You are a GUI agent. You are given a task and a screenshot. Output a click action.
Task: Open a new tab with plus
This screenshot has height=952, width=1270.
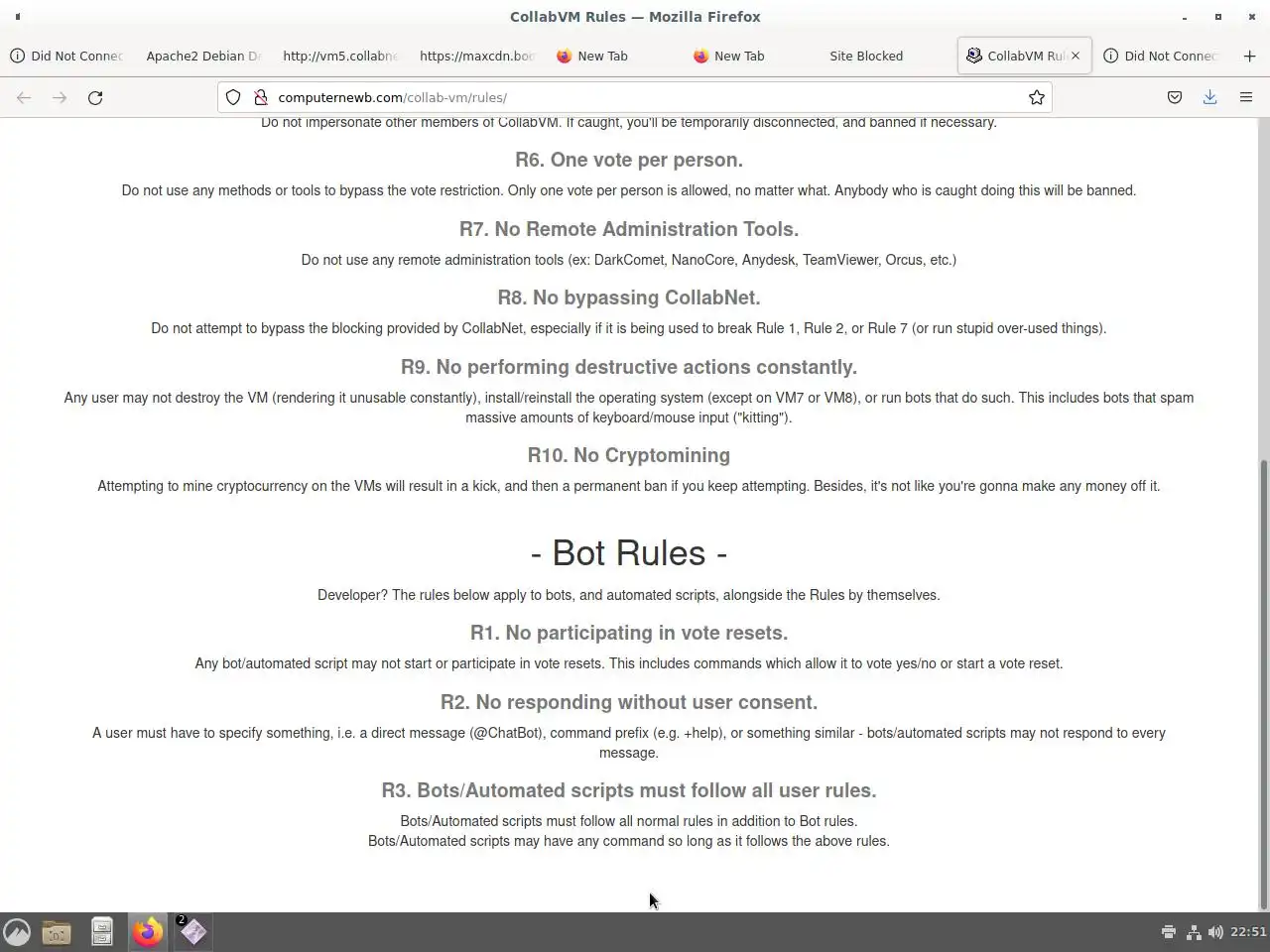point(1249,56)
